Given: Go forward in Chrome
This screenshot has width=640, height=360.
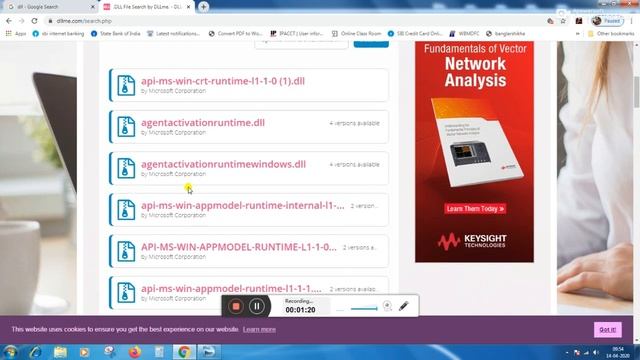Looking at the screenshot, I should 22,21.
